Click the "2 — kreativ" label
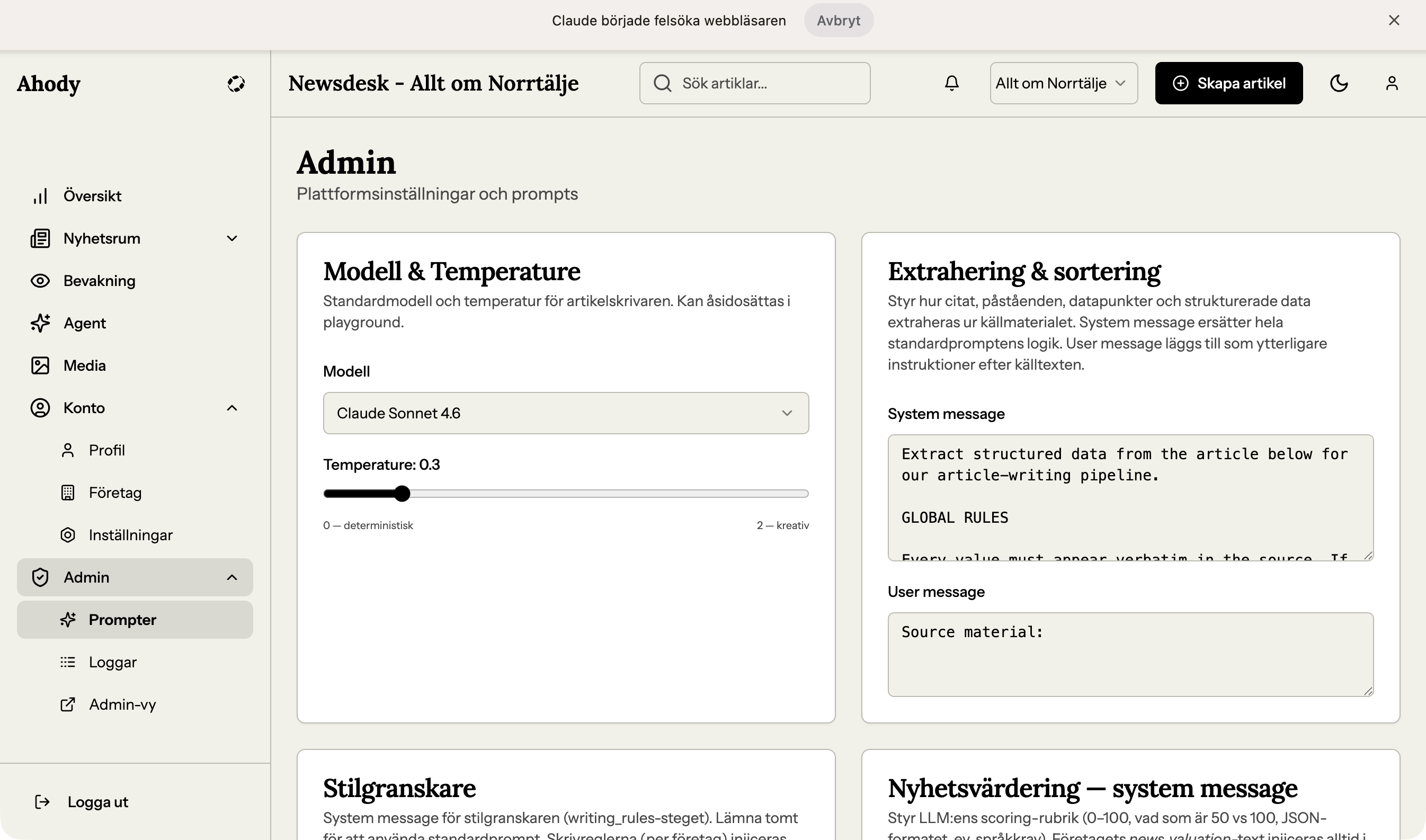 pos(783,525)
